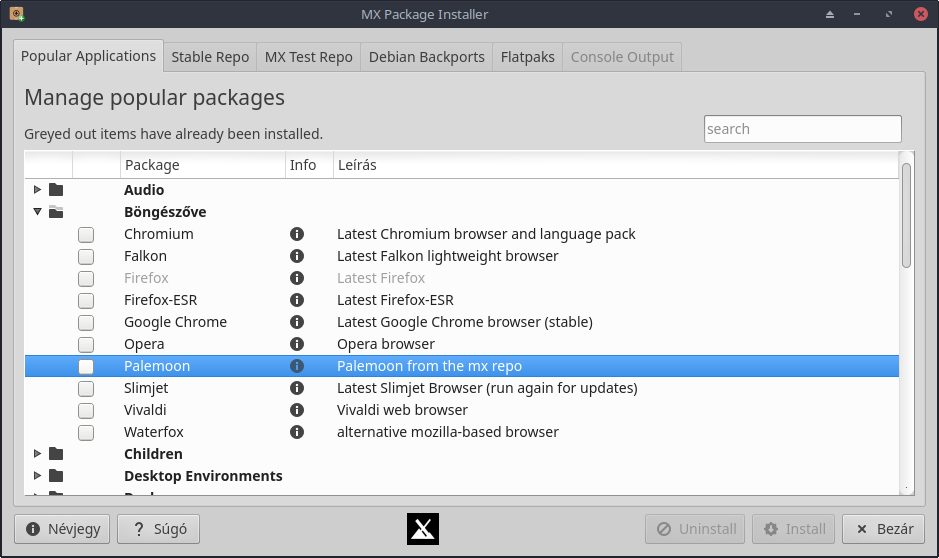Click the app icon in title bar

(17, 14)
